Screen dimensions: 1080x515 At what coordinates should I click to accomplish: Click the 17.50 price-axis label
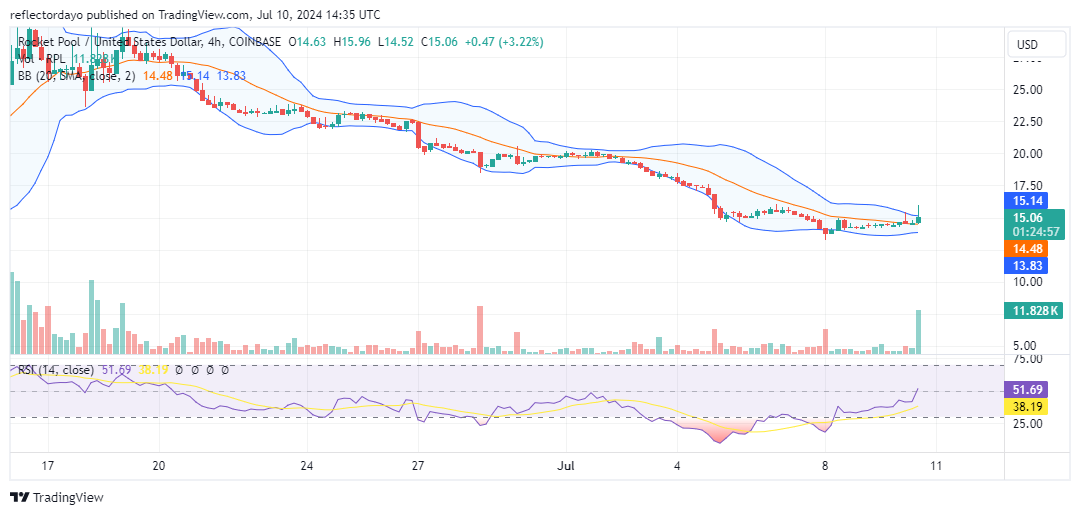click(1026, 186)
